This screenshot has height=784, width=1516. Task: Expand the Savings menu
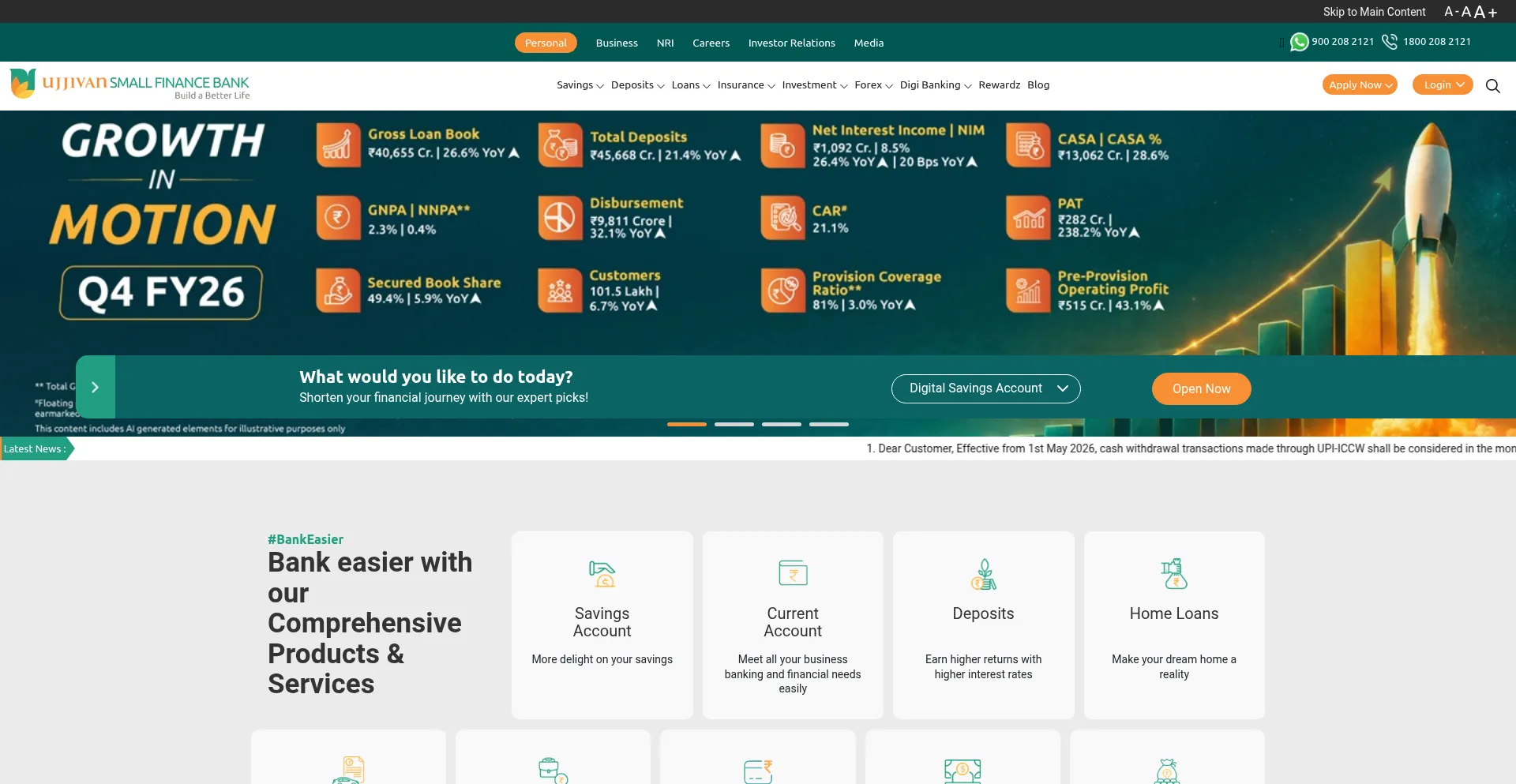coord(580,85)
